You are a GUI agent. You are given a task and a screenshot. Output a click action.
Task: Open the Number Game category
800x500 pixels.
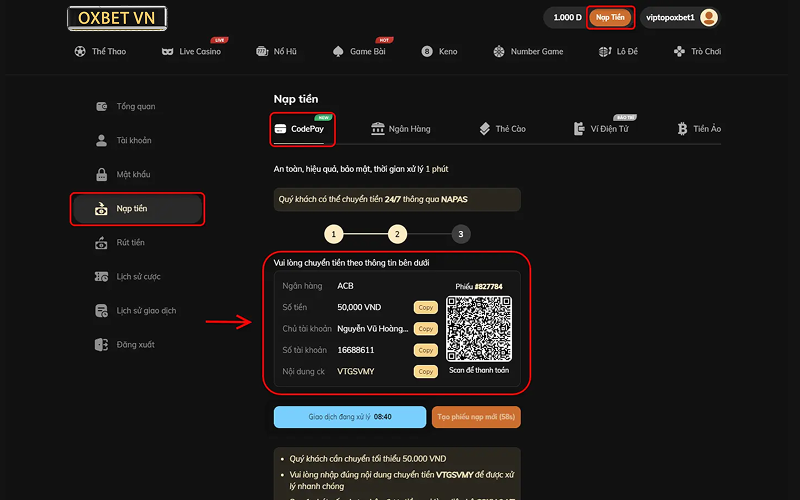(528, 51)
